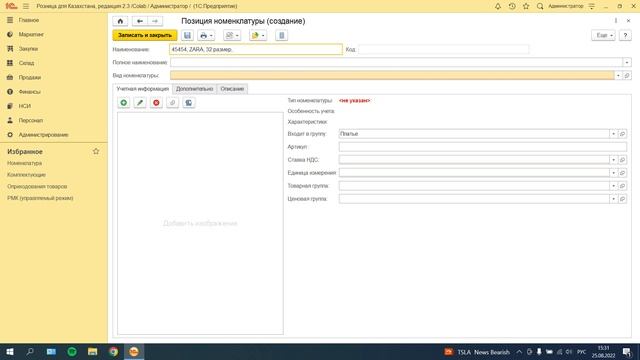Open the Склад section
Image resolution: width=640 pixels, height=360 pixels.
pos(26,63)
